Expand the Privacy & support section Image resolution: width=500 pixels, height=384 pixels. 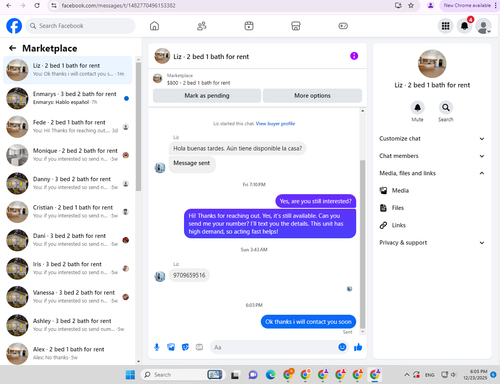(432, 243)
